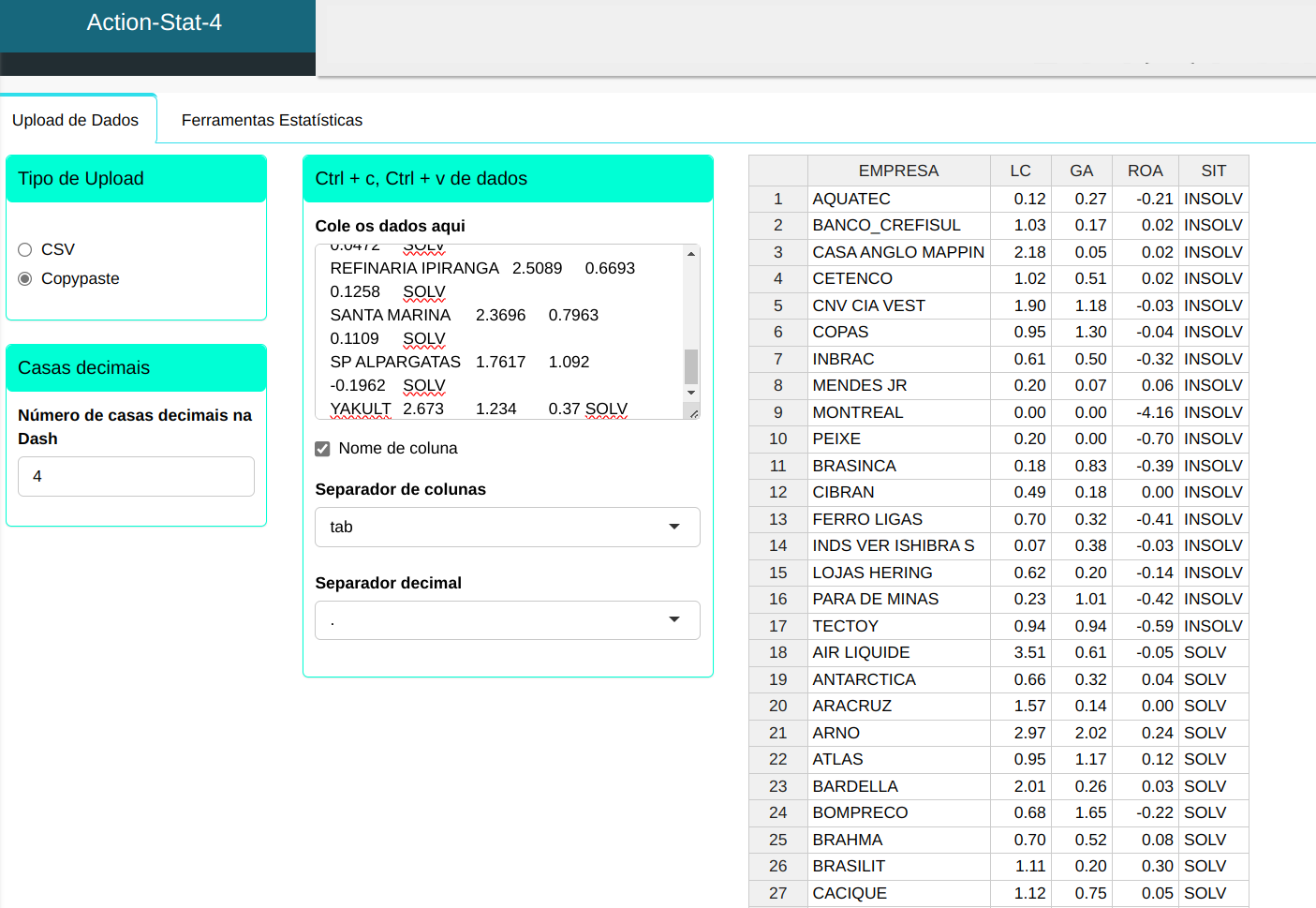Select row number 18 header

point(777,652)
